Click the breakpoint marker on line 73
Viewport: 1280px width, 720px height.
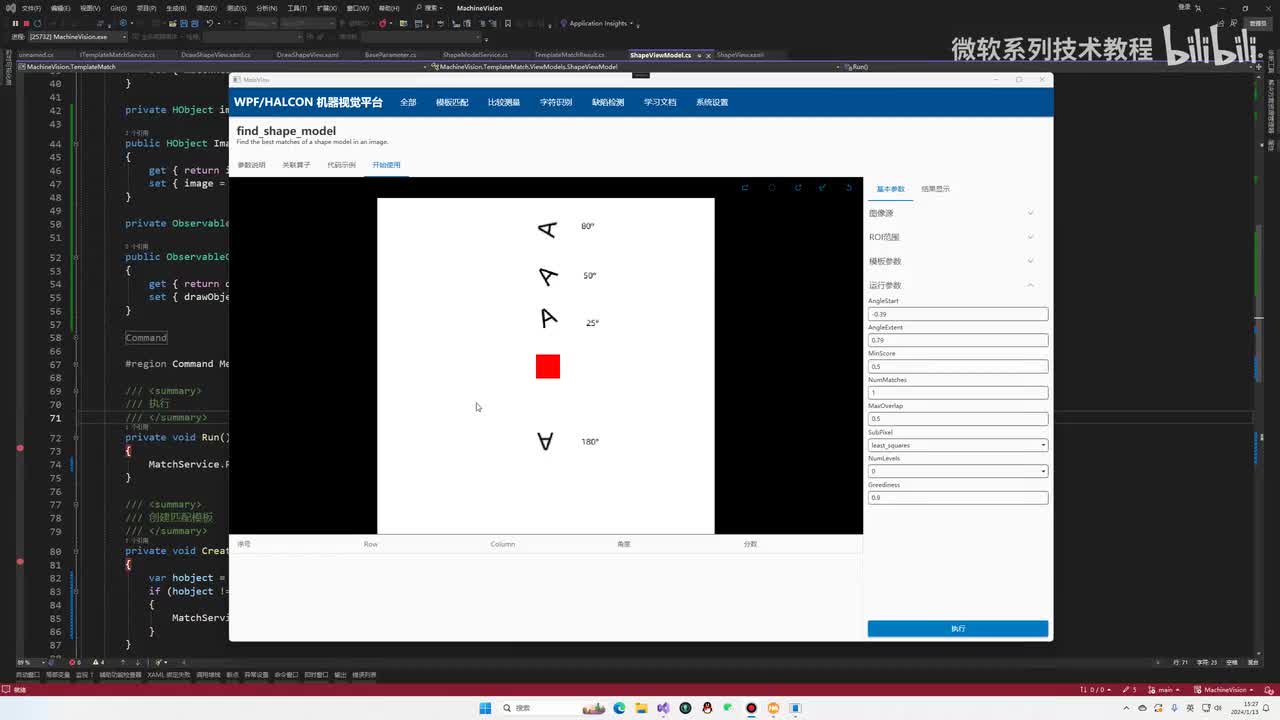[19, 448]
